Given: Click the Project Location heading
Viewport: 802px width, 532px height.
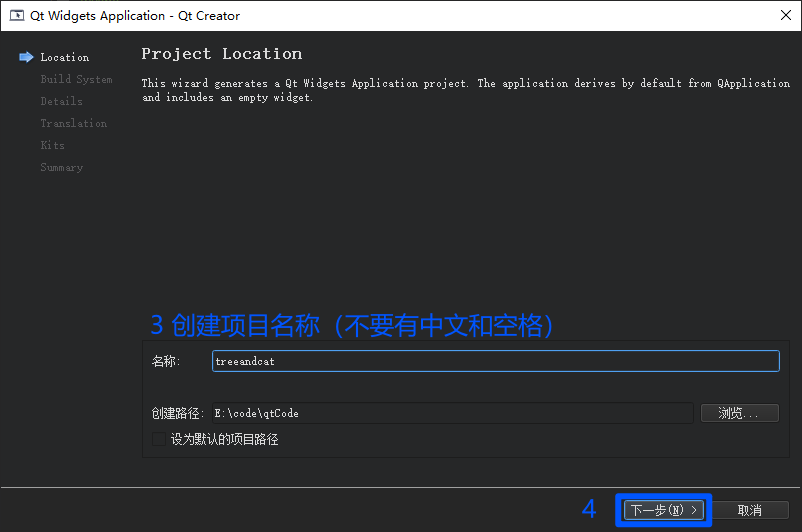Looking at the screenshot, I should coord(221,54).
